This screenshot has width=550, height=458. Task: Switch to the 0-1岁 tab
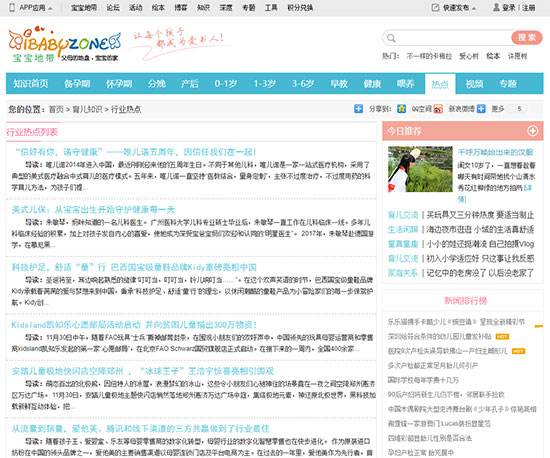tap(226, 83)
